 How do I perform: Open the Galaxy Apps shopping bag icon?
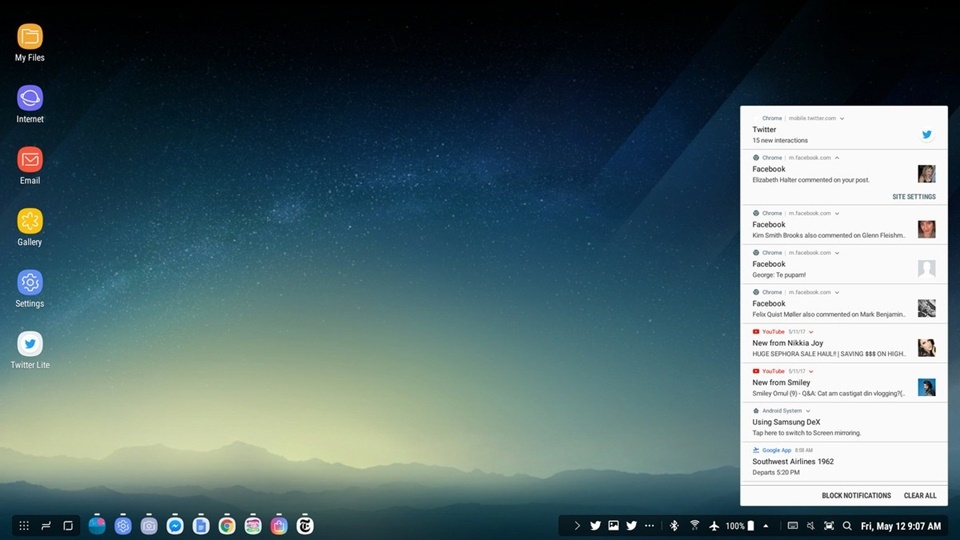coord(279,525)
